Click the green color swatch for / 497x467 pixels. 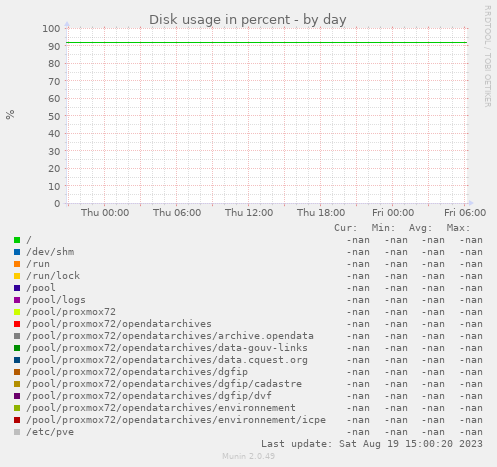[x=17, y=240]
